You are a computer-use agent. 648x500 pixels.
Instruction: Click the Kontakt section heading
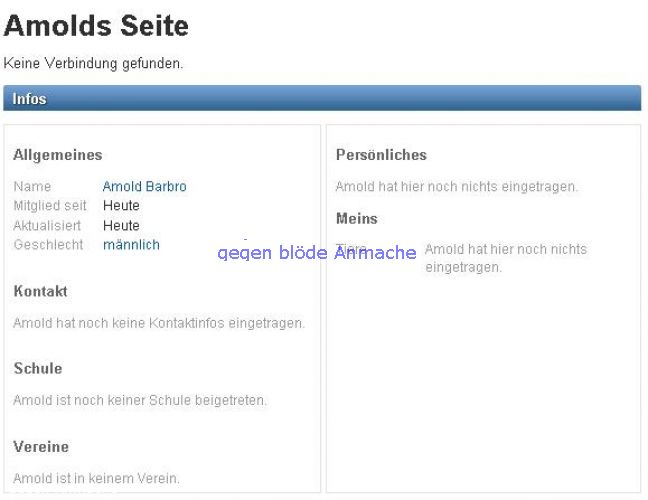[x=41, y=291]
